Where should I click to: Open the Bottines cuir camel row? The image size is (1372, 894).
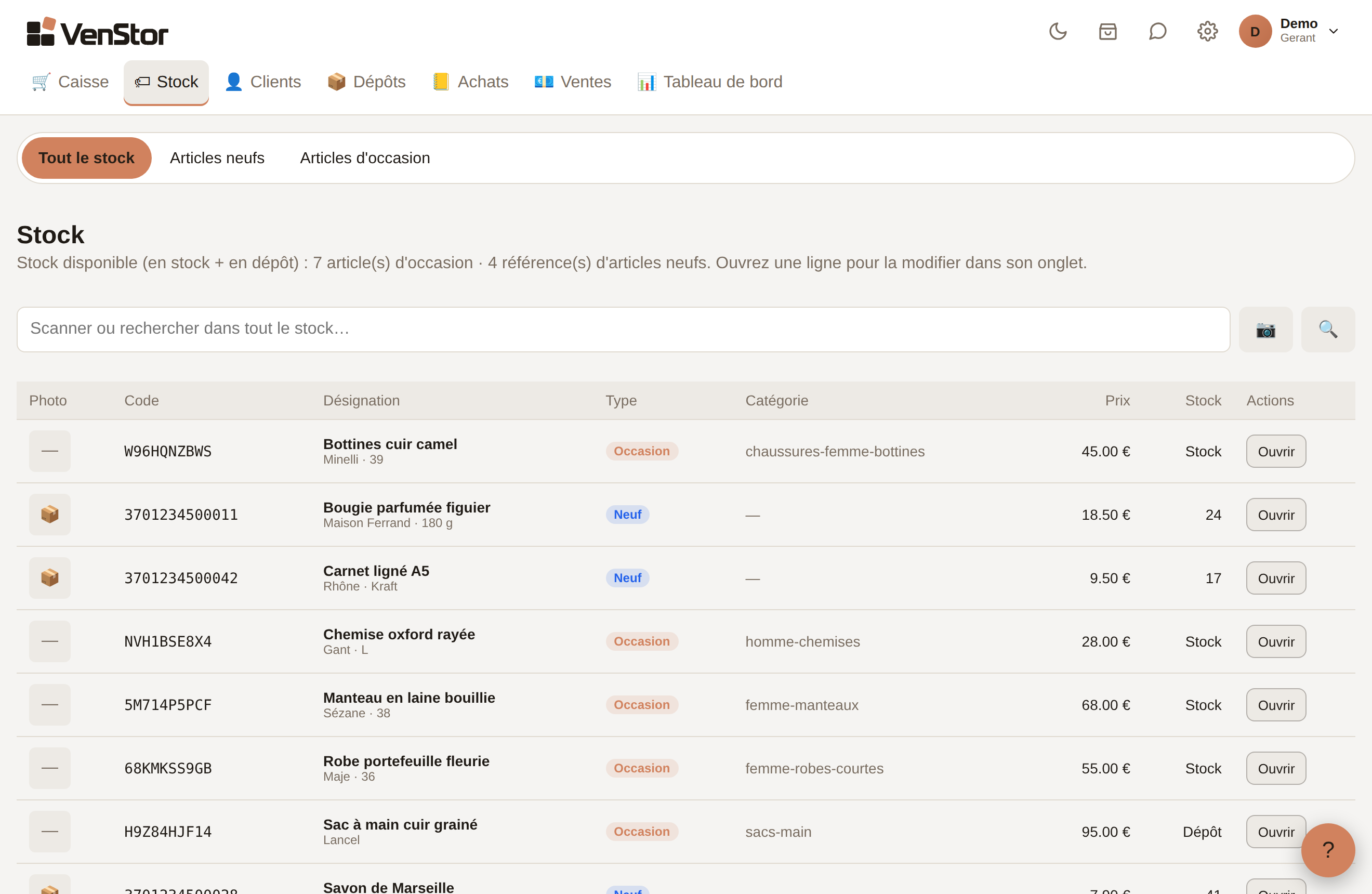point(1276,451)
